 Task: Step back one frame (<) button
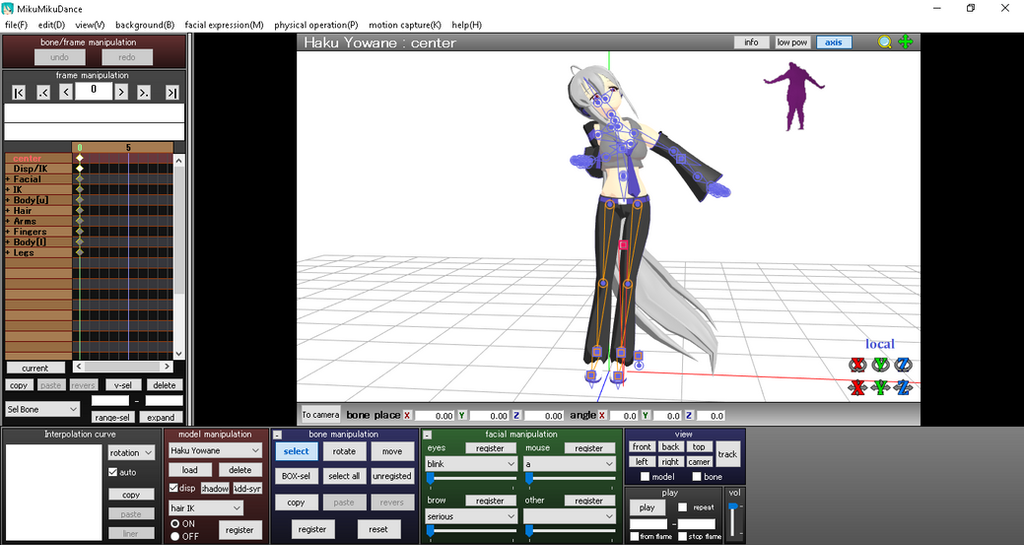(x=66, y=93)
